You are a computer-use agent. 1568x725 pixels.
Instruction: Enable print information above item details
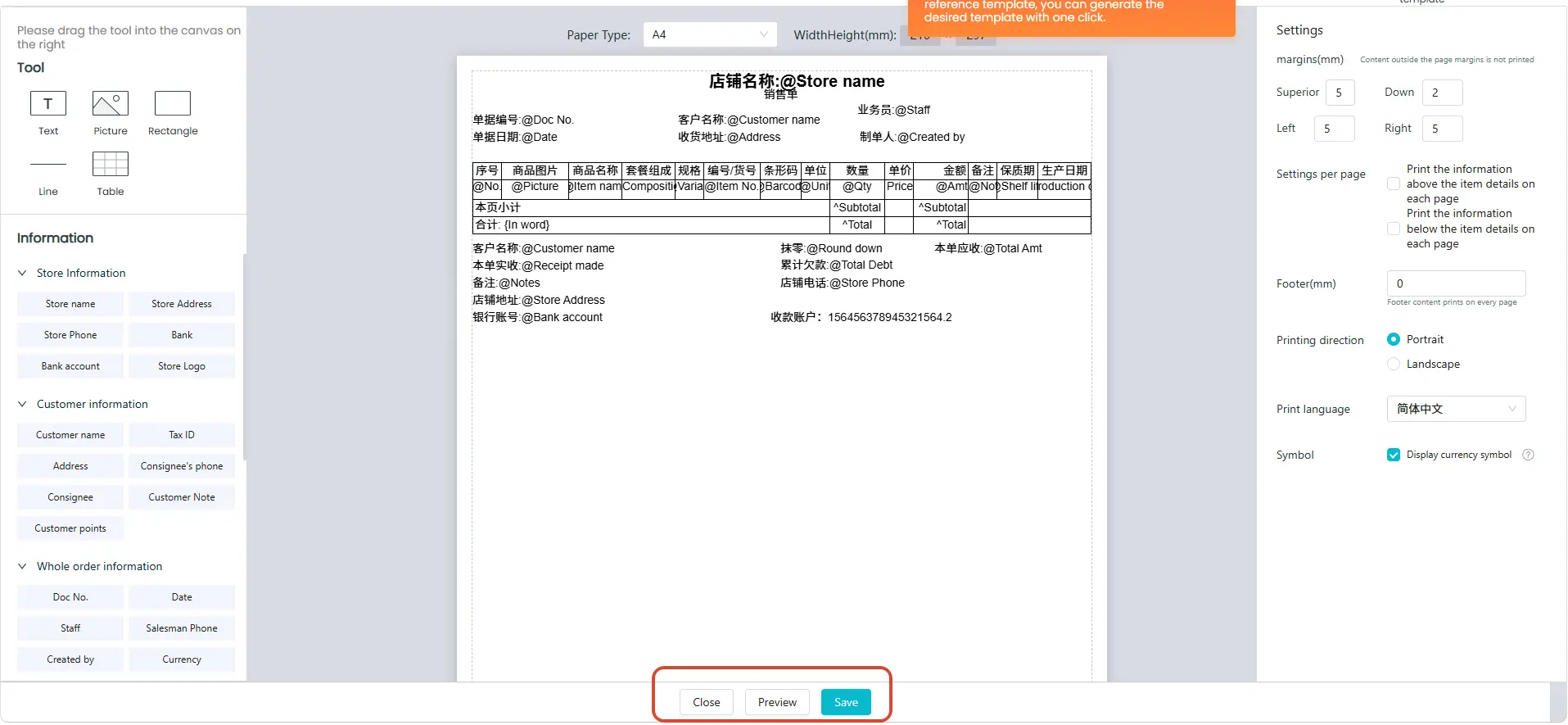[x=1394, y=184]
